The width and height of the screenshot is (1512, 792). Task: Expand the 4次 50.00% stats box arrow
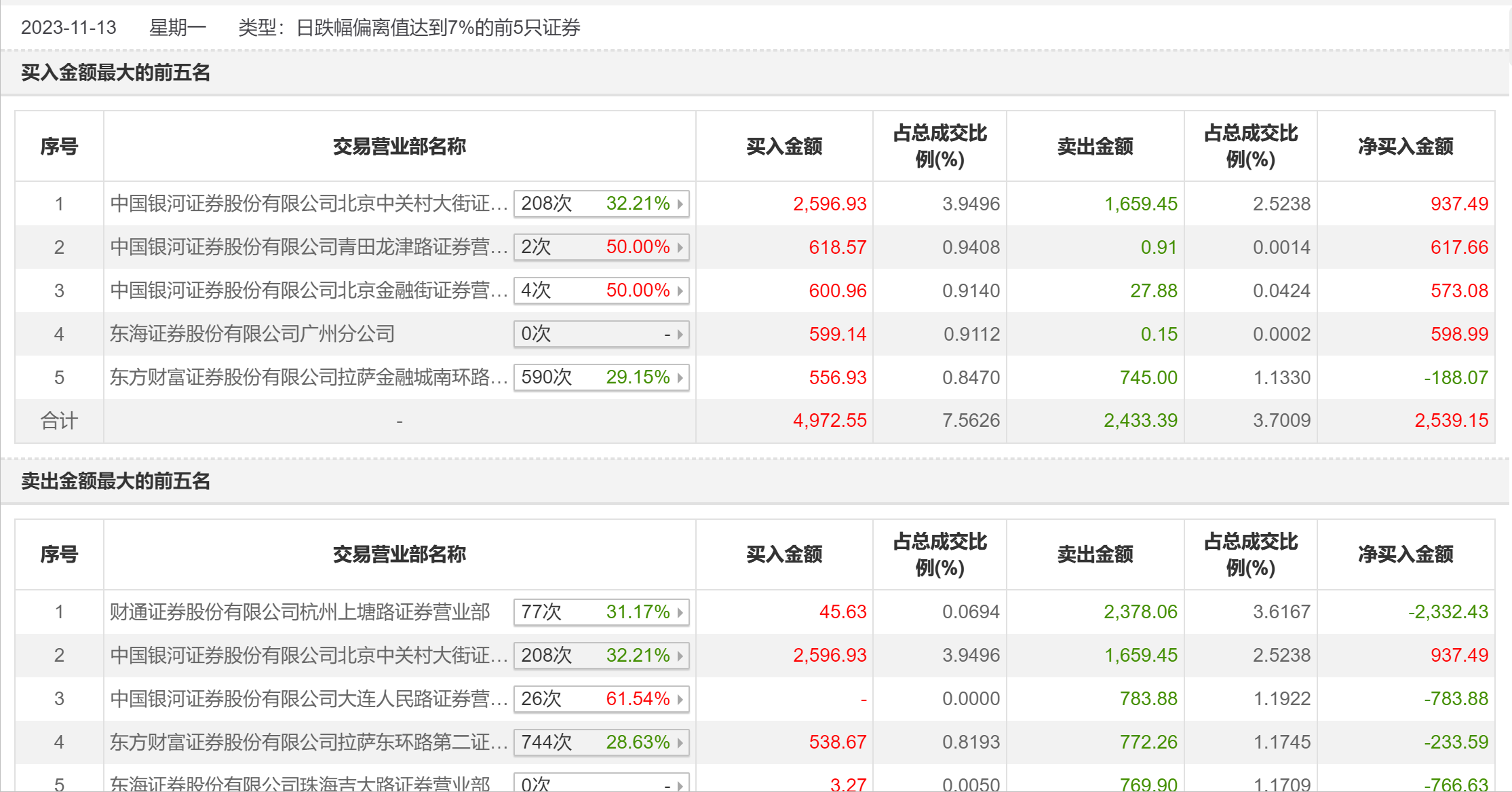(680, 290)
